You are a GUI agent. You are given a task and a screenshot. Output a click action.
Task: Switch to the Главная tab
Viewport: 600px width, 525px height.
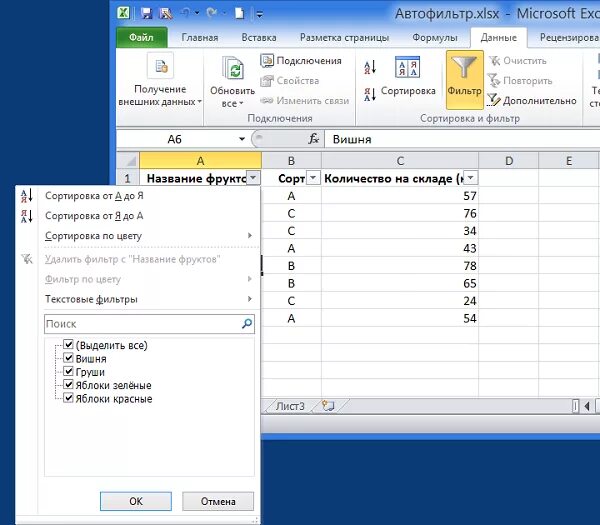[x=200, y=38]
